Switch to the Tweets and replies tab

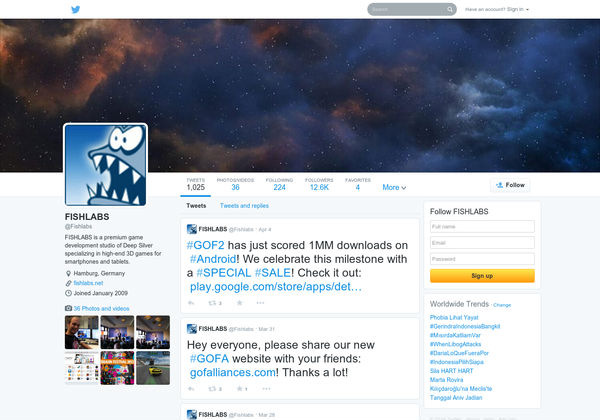point(244,205)
